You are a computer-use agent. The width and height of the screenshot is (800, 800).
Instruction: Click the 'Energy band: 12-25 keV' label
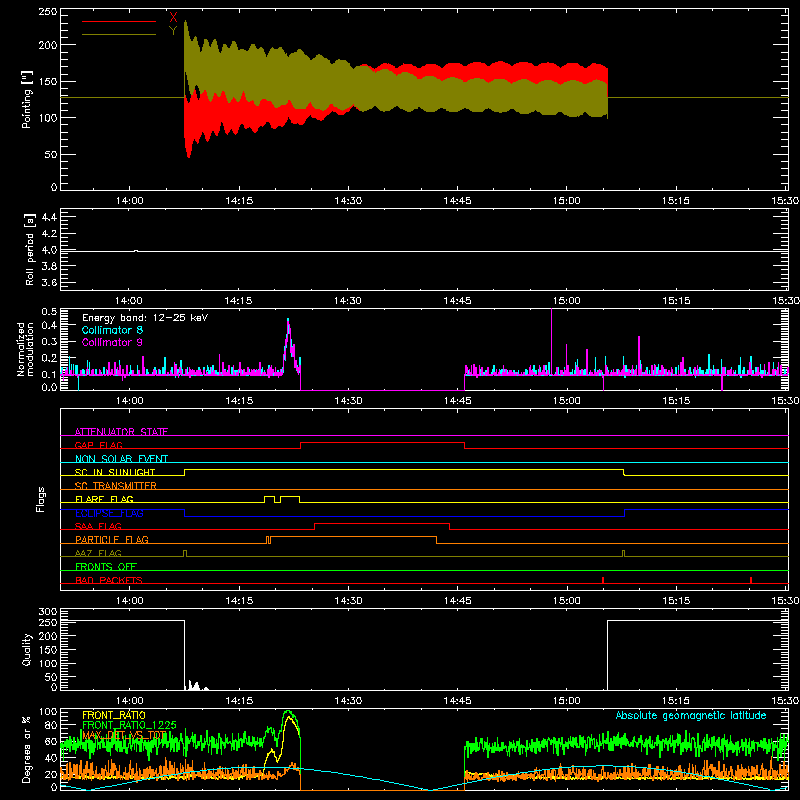(145, 318)
